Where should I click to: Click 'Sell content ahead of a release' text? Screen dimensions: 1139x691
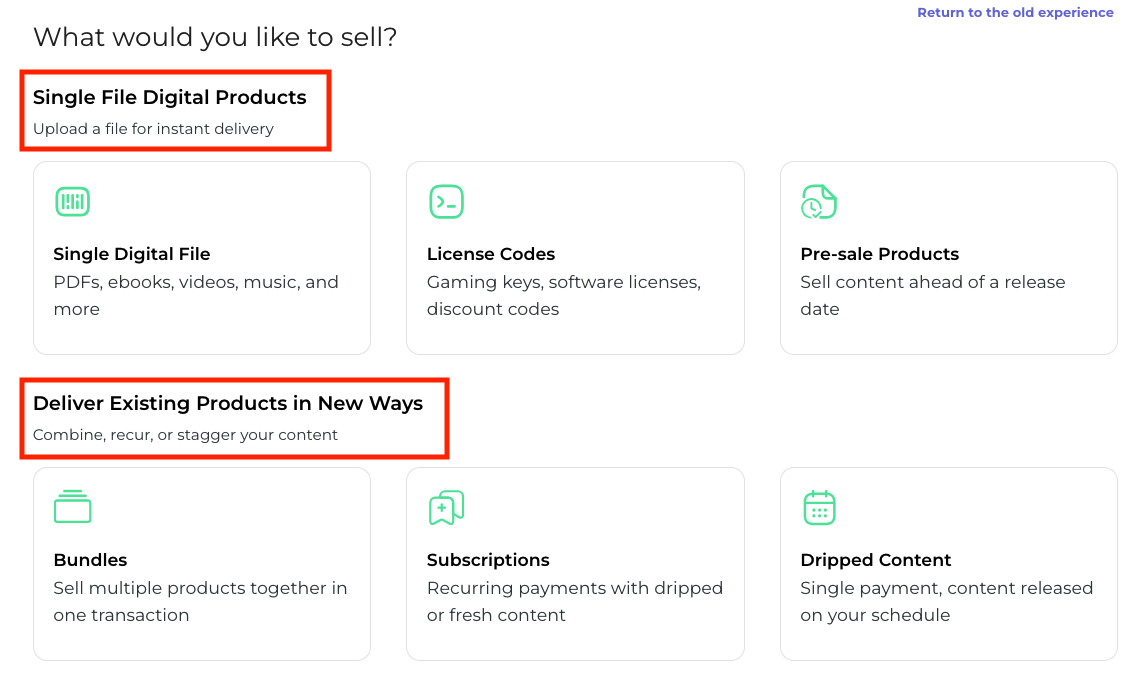tap(932, 282)
